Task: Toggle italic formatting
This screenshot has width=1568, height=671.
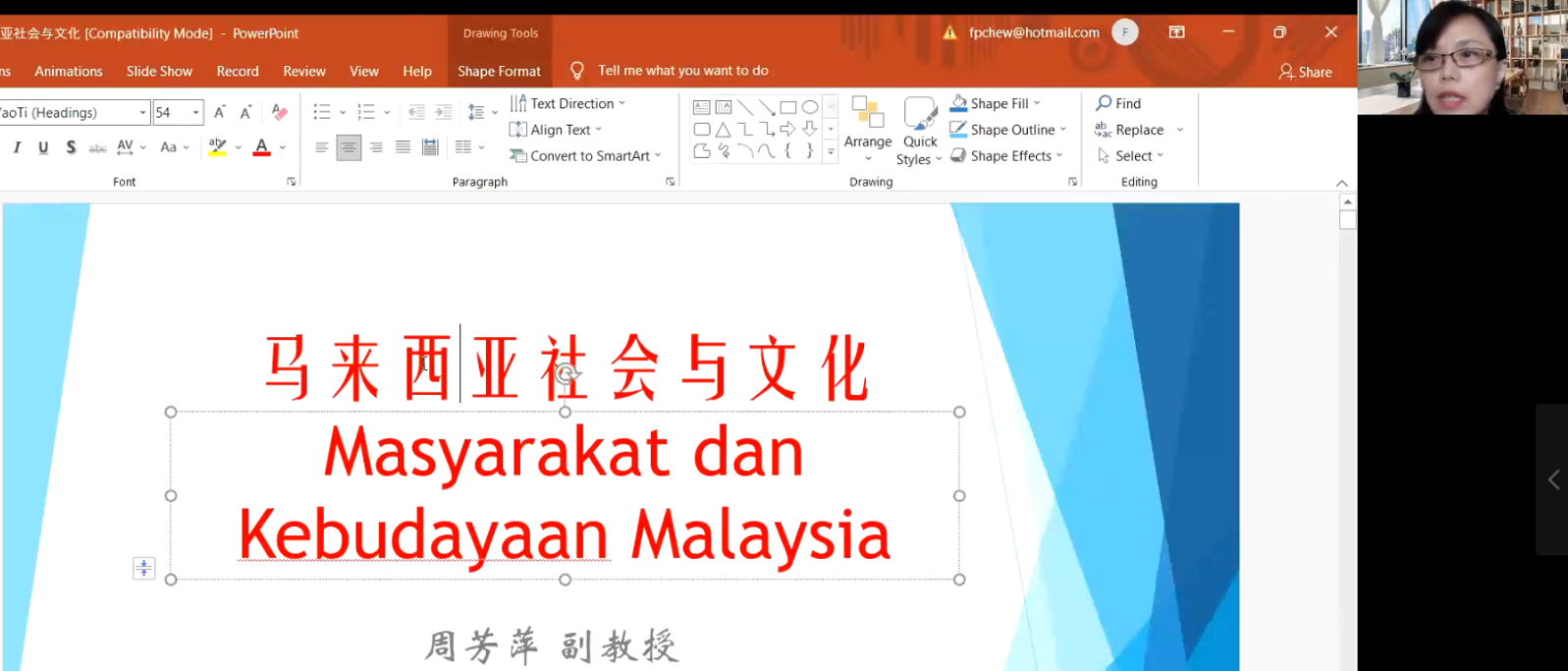Action: click(17, 147)
